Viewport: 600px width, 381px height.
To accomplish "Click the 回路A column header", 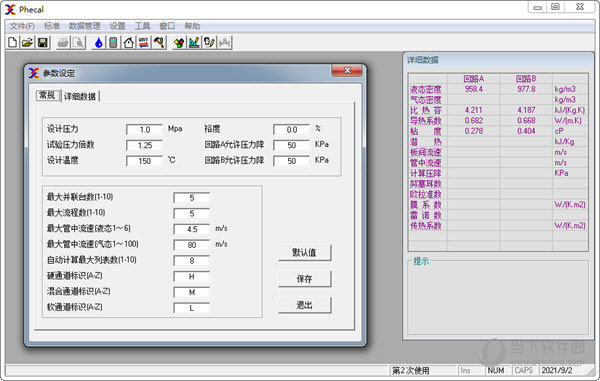I will [x=474, y=79].
